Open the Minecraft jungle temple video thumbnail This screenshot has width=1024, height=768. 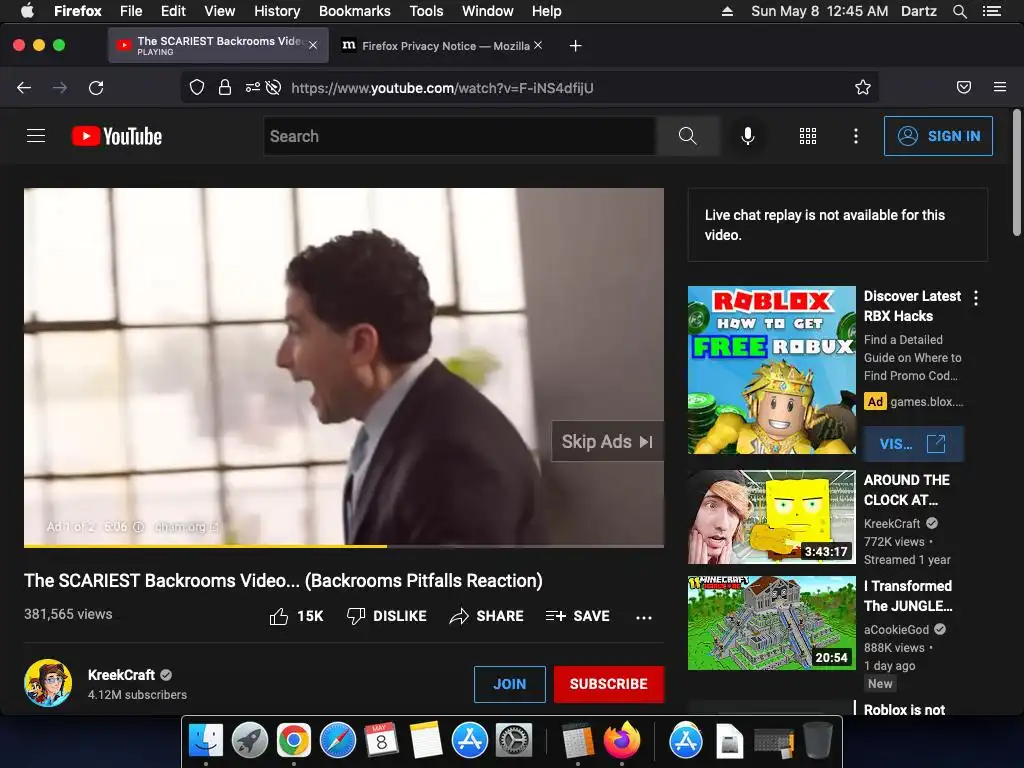click(771, 622)
